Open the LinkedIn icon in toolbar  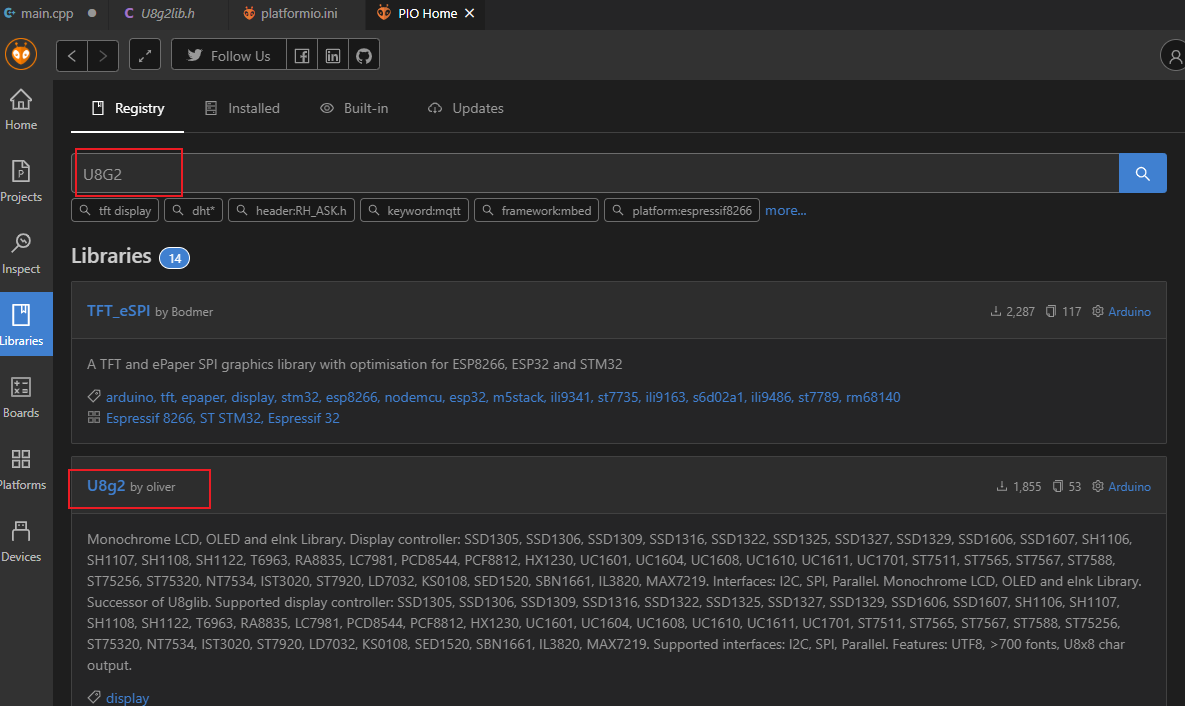pyautogui.click(x=333, y=56)
